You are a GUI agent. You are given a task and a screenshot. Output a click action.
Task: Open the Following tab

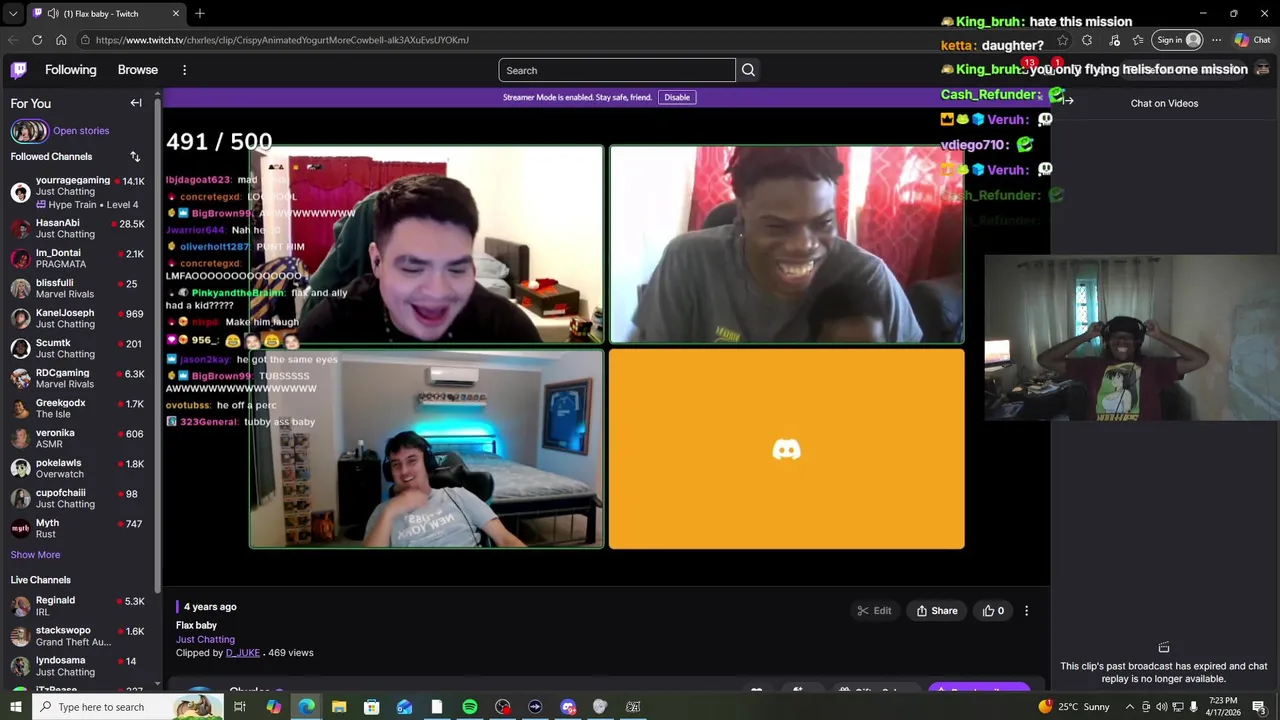(70, 70)
